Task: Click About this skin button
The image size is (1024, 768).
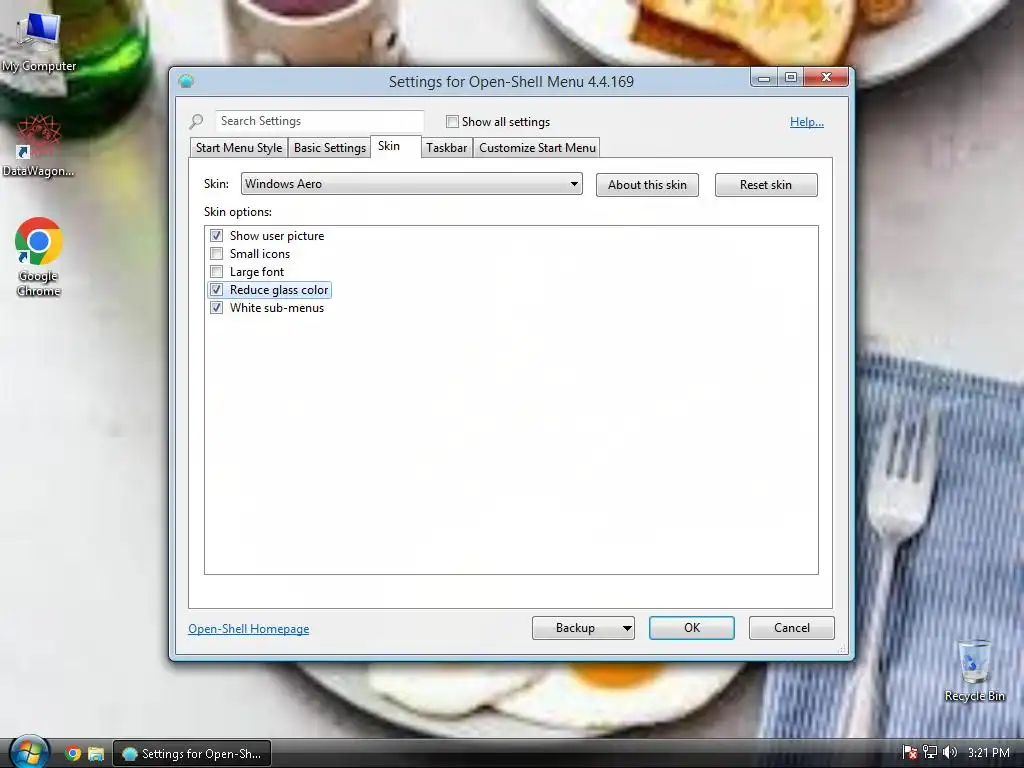Action: (647, 185)
